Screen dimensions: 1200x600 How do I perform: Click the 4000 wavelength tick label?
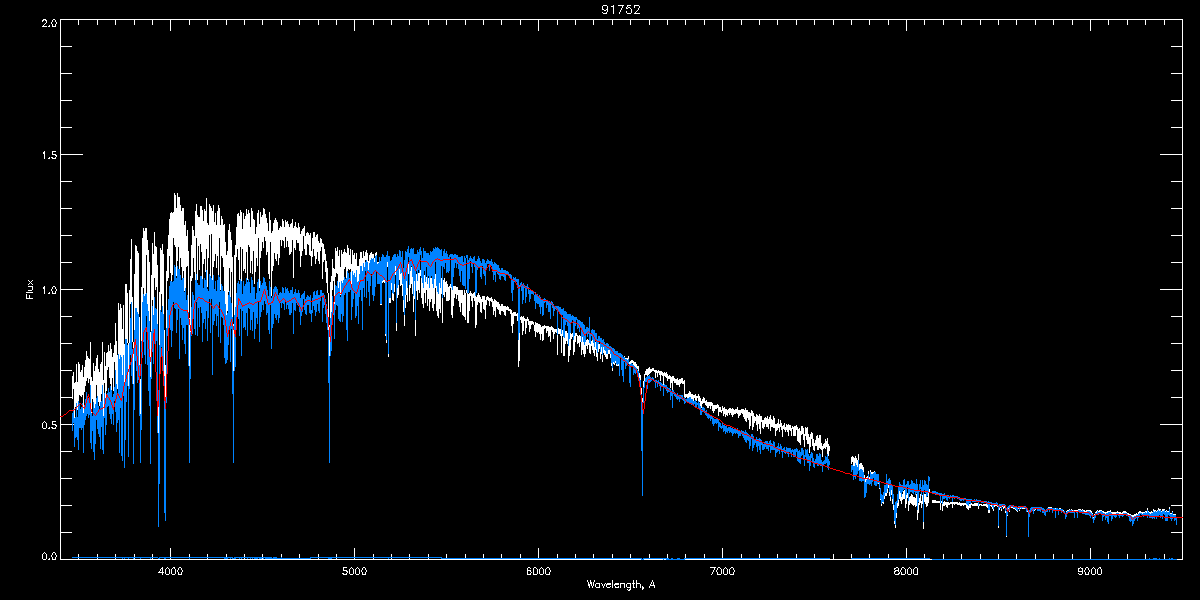click(171, 571)
